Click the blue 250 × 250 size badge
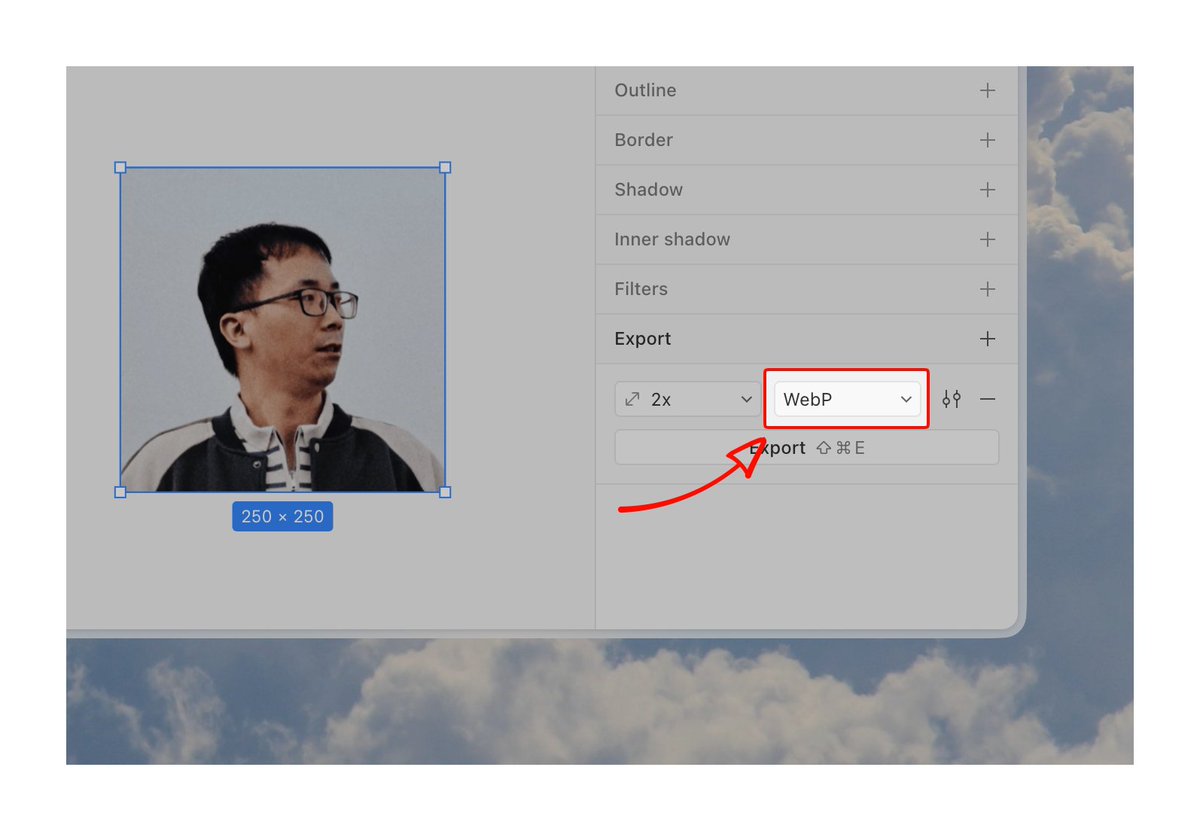The image size is (1200, 831). (282, 516)
